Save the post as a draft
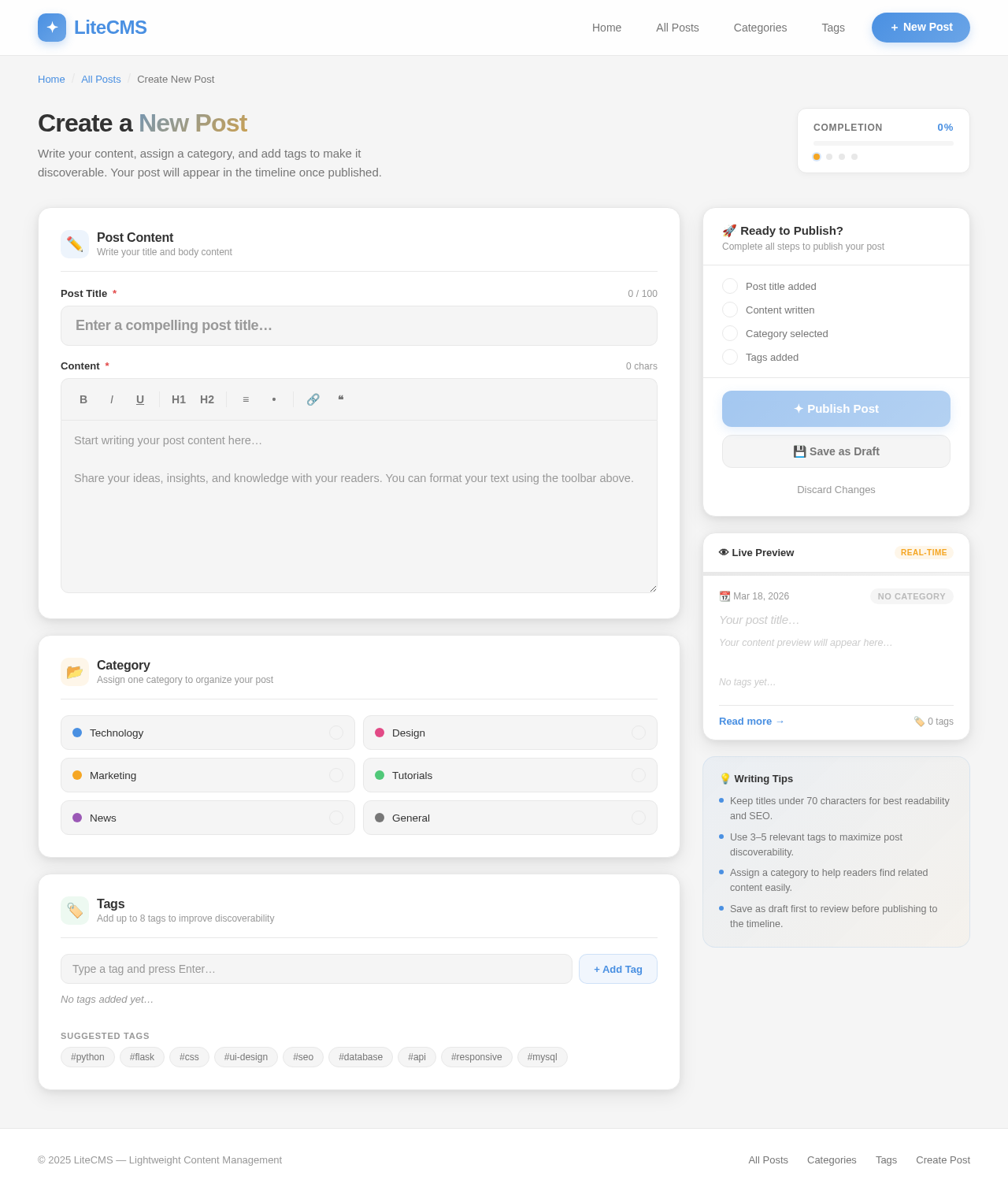The width and height of the screenshot is (1008, 1191). click(836, 451)
